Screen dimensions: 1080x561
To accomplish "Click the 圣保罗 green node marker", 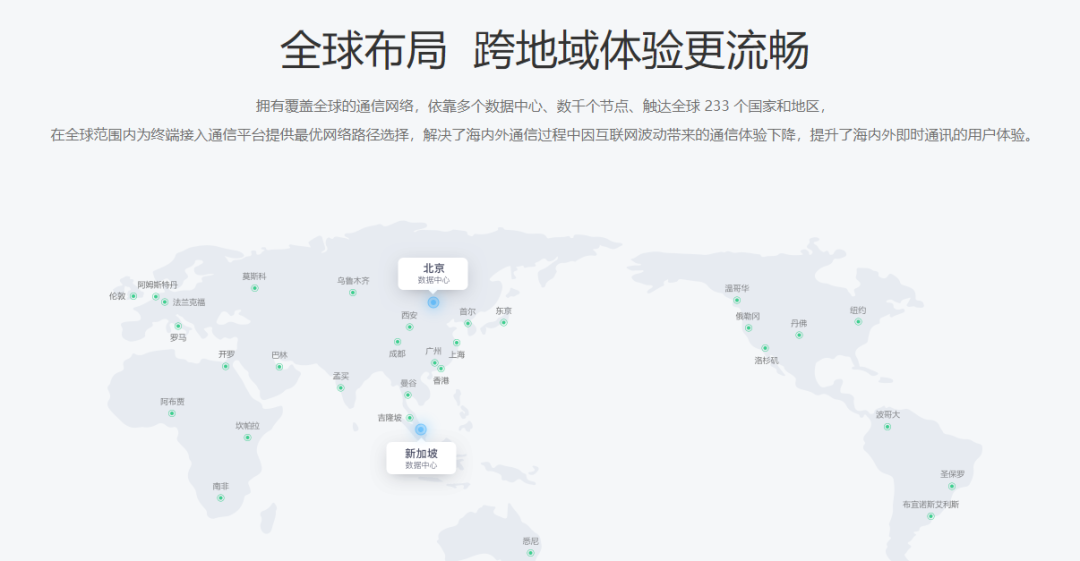I will [953, 487].
